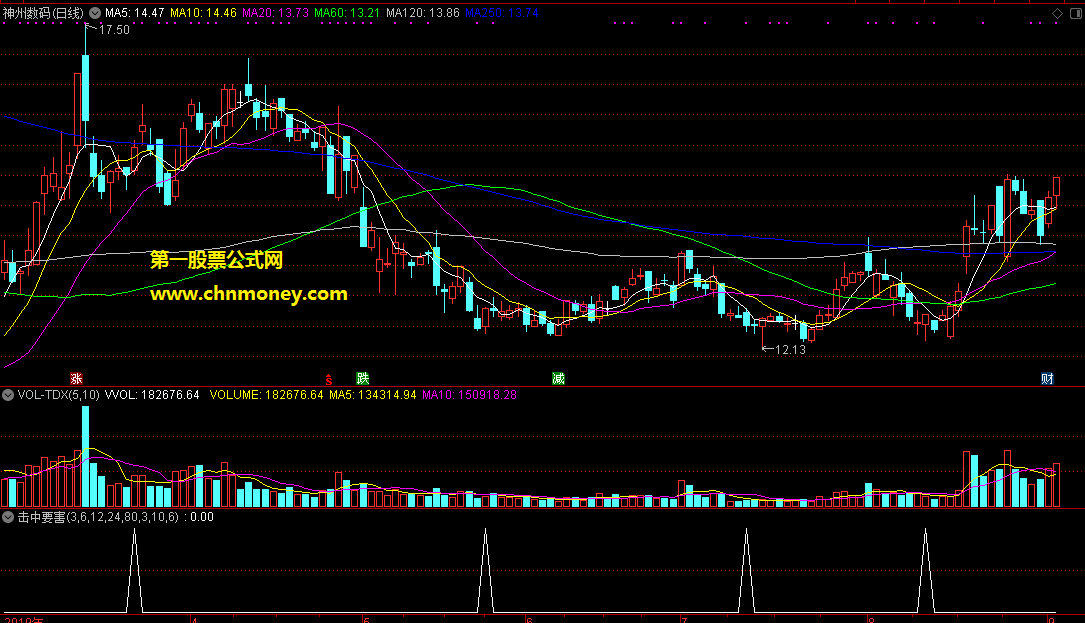
Task: Click the diamond icon at top right
Action: (x=1057, y=13)
